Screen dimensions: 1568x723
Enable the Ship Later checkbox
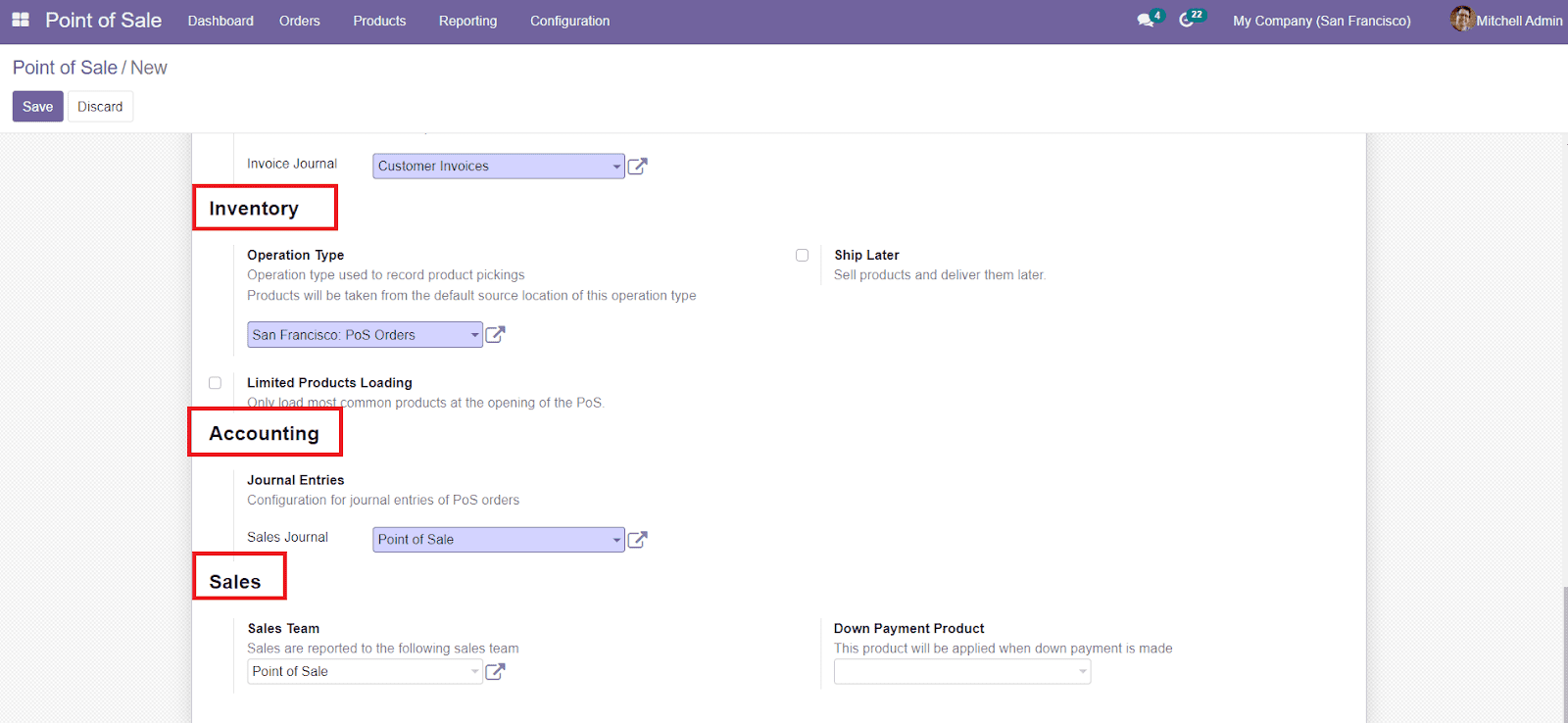pyautogui.click(x=802, y=255)
